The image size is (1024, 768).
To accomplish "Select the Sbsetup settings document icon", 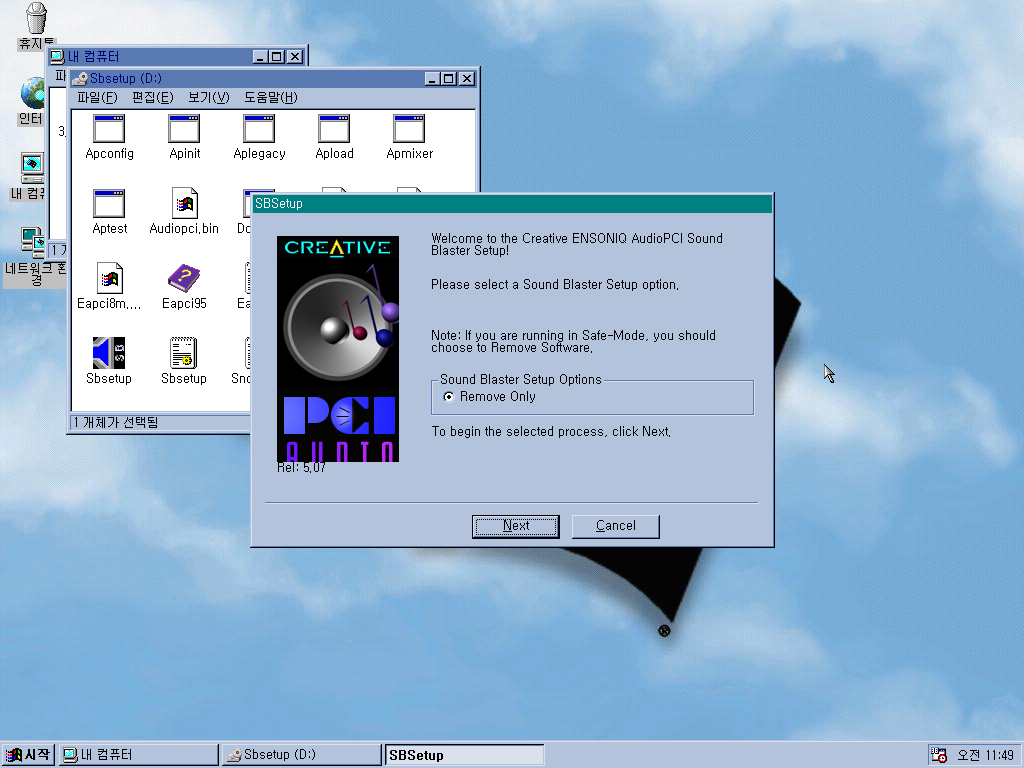I will pos(184,353).
